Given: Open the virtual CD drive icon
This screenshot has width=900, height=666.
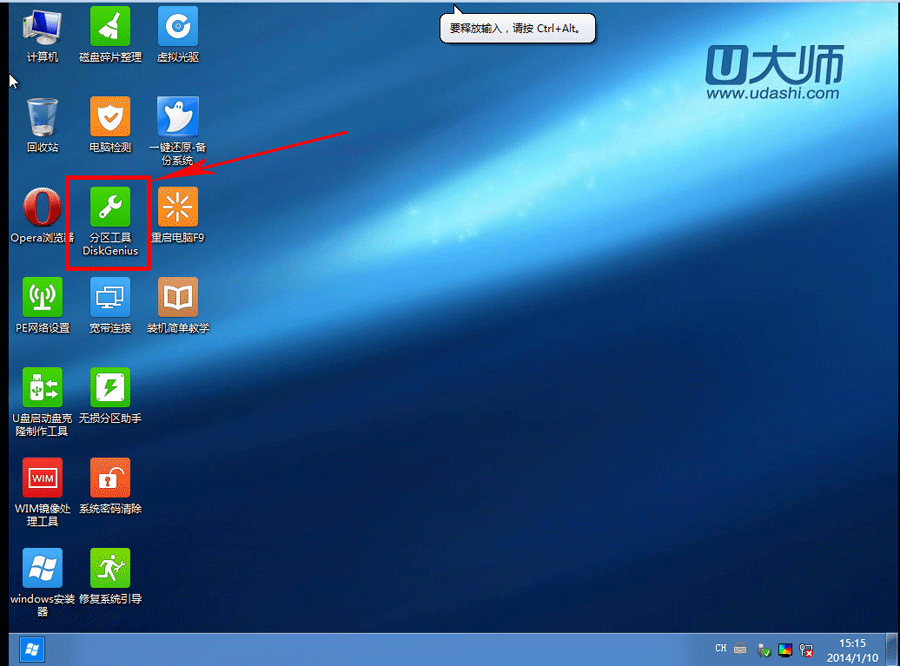Looking at the screenshot, I should pyautogui.click(x=178, y=26).
